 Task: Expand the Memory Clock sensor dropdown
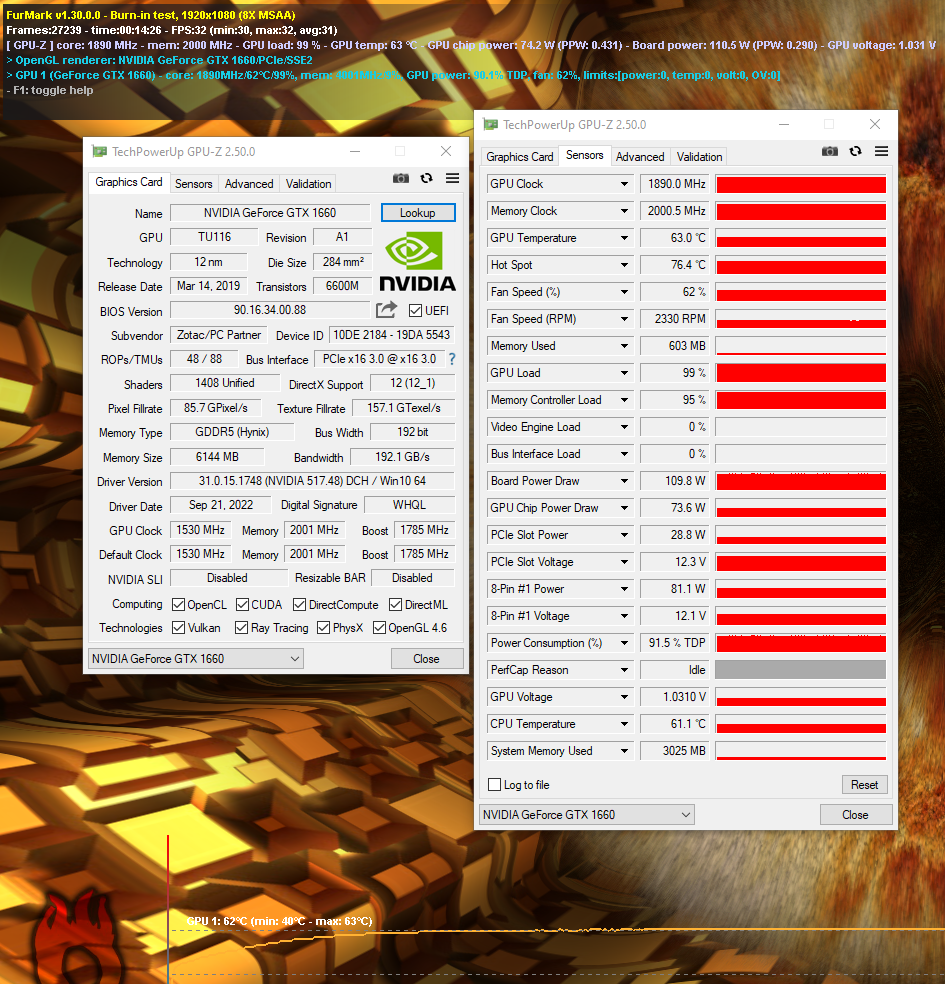[624, 211]
